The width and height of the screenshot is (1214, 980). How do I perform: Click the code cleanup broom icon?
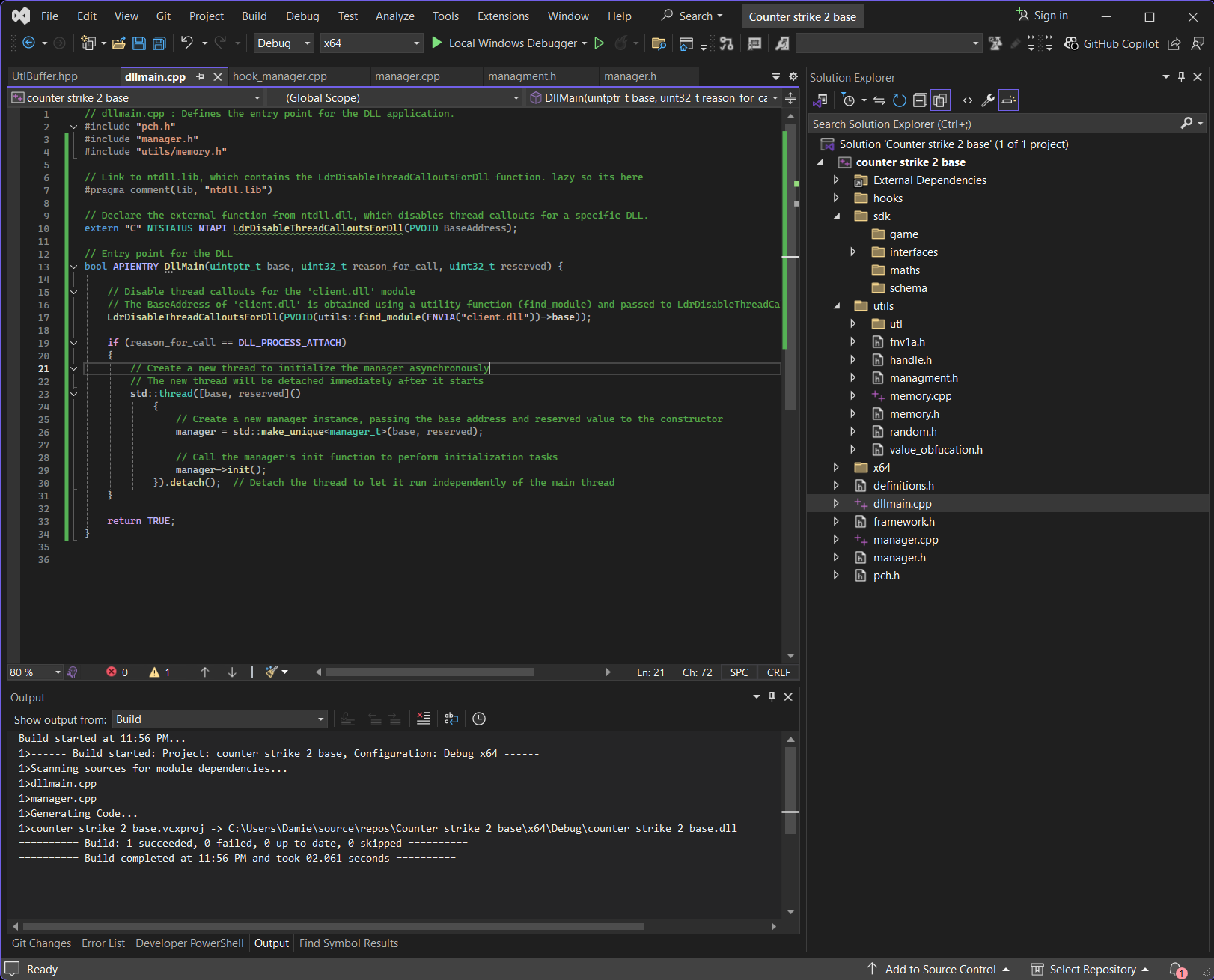coord(272,672)
